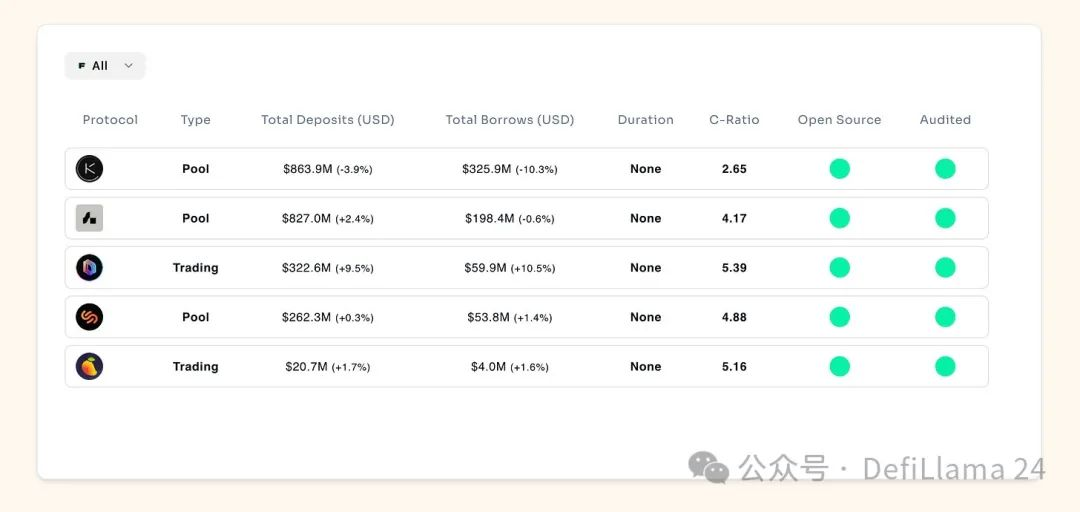Click the orange S-shaped protocol icon
Image resolution: width=1080 pixels, height=512 pixels.
coord(90,317)
